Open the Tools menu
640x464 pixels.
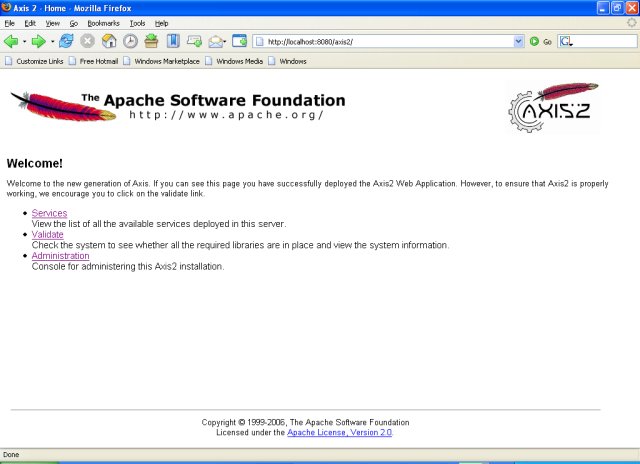(137, 23)
